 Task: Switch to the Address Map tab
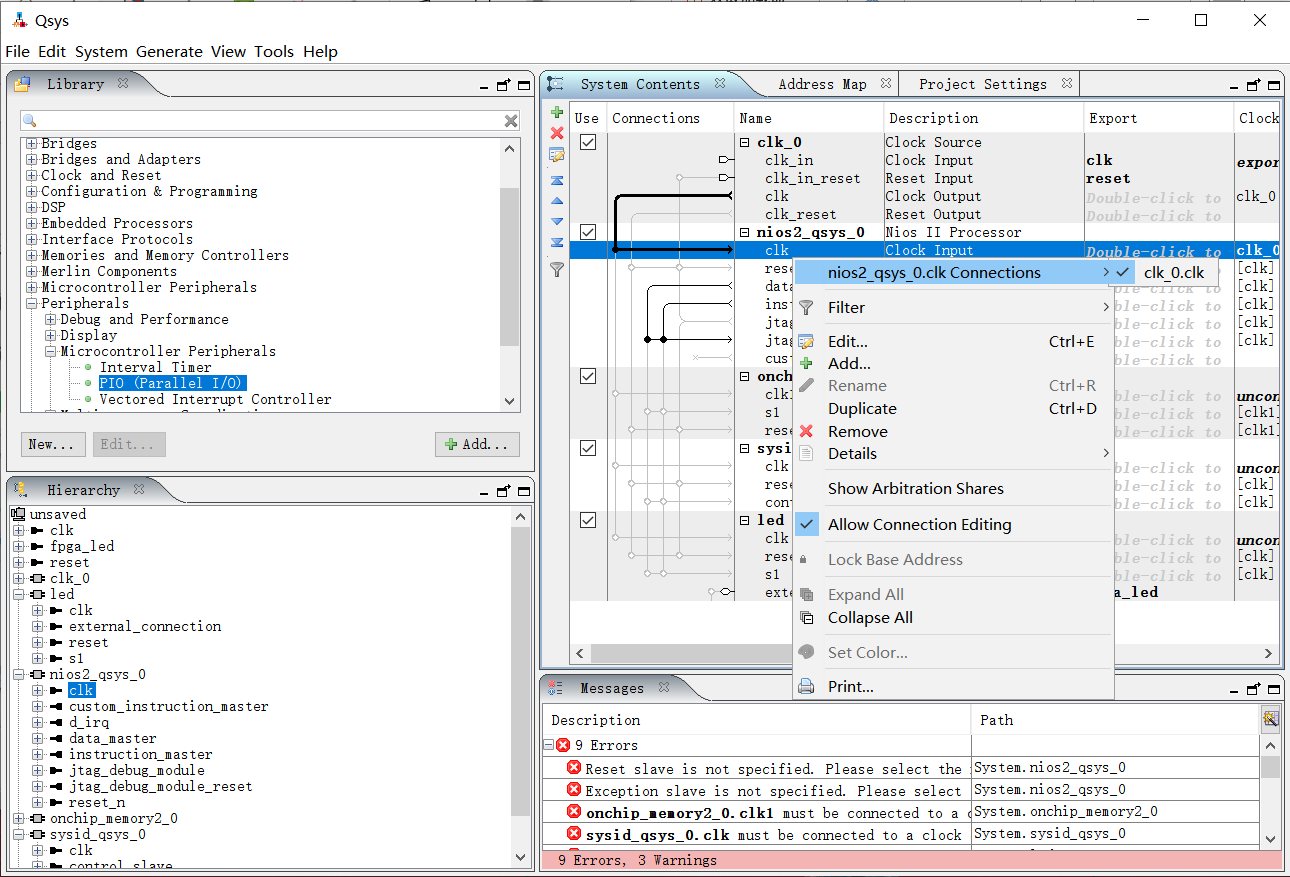822,84
